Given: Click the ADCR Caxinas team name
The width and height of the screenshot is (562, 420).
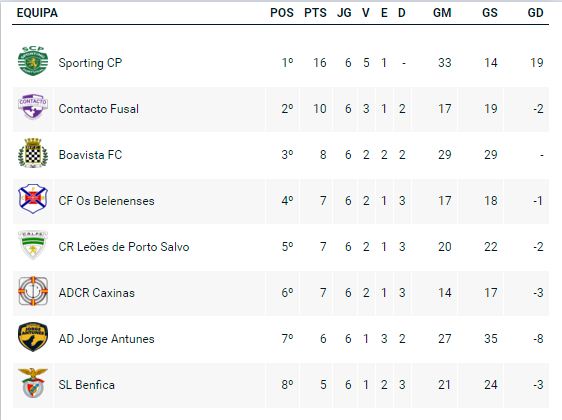Looking at the screenshot, I should (97, 293).
